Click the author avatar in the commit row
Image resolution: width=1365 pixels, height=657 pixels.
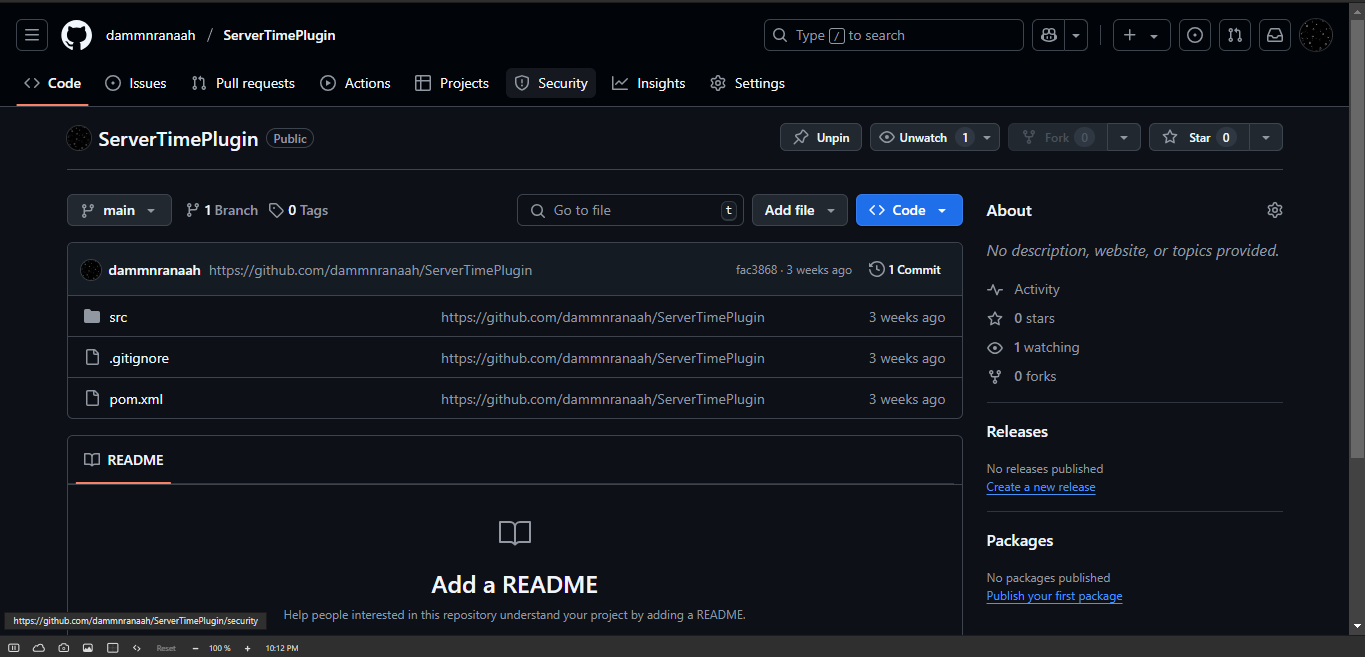point(91,270)
